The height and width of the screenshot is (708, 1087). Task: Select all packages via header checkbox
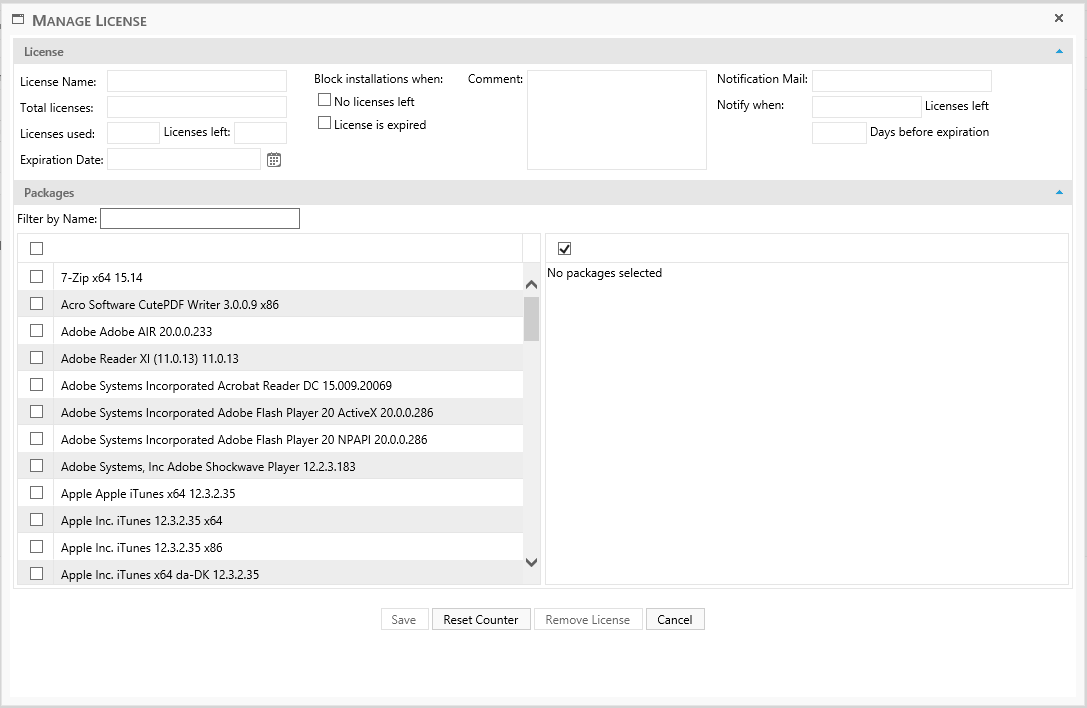(x=37, y=248)
